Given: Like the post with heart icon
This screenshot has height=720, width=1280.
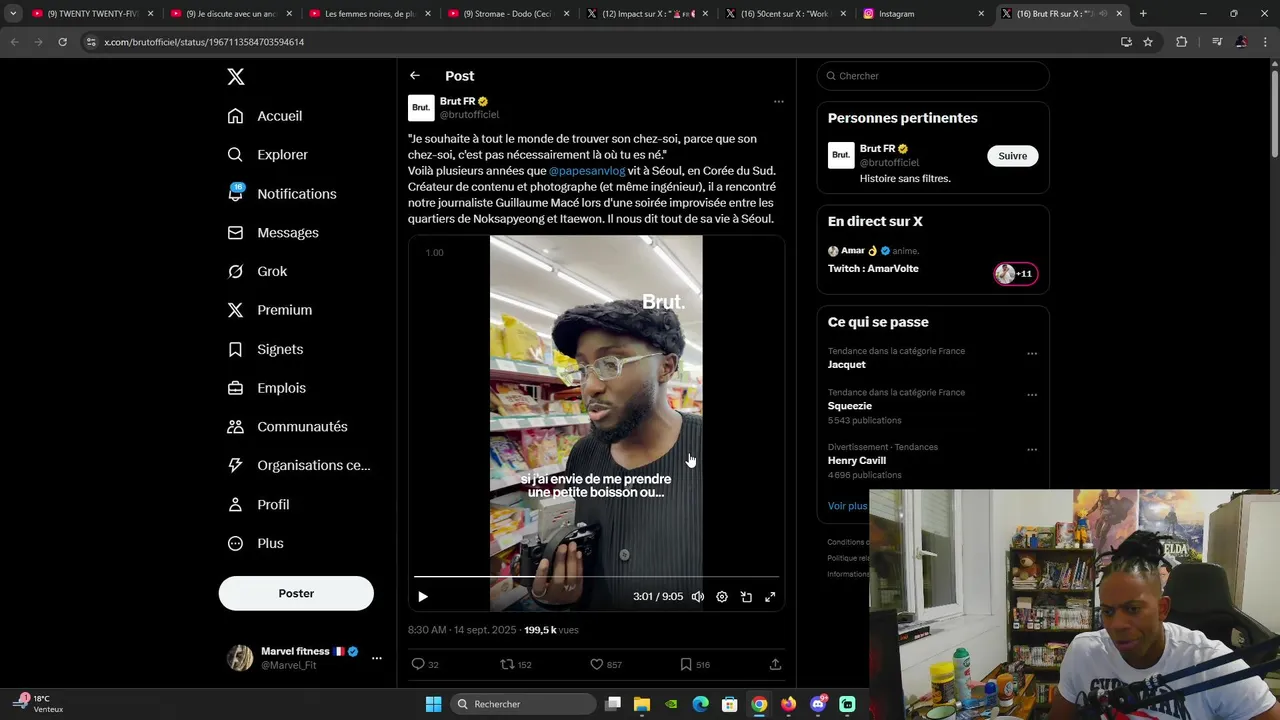Looking at the screenshot, I should (x=597, y=664).
